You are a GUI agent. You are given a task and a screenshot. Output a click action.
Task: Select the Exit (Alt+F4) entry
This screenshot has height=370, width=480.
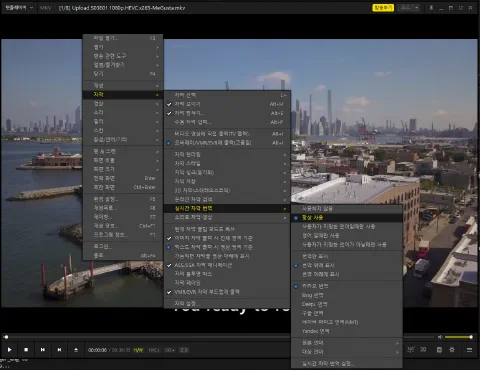(x=123, y=256)
